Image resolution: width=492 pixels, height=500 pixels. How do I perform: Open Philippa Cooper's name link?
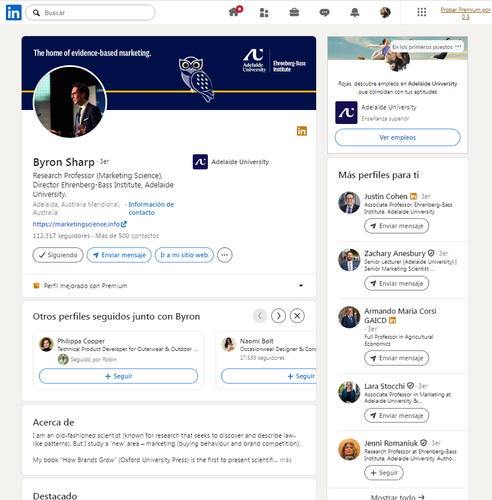pos(81,341)
